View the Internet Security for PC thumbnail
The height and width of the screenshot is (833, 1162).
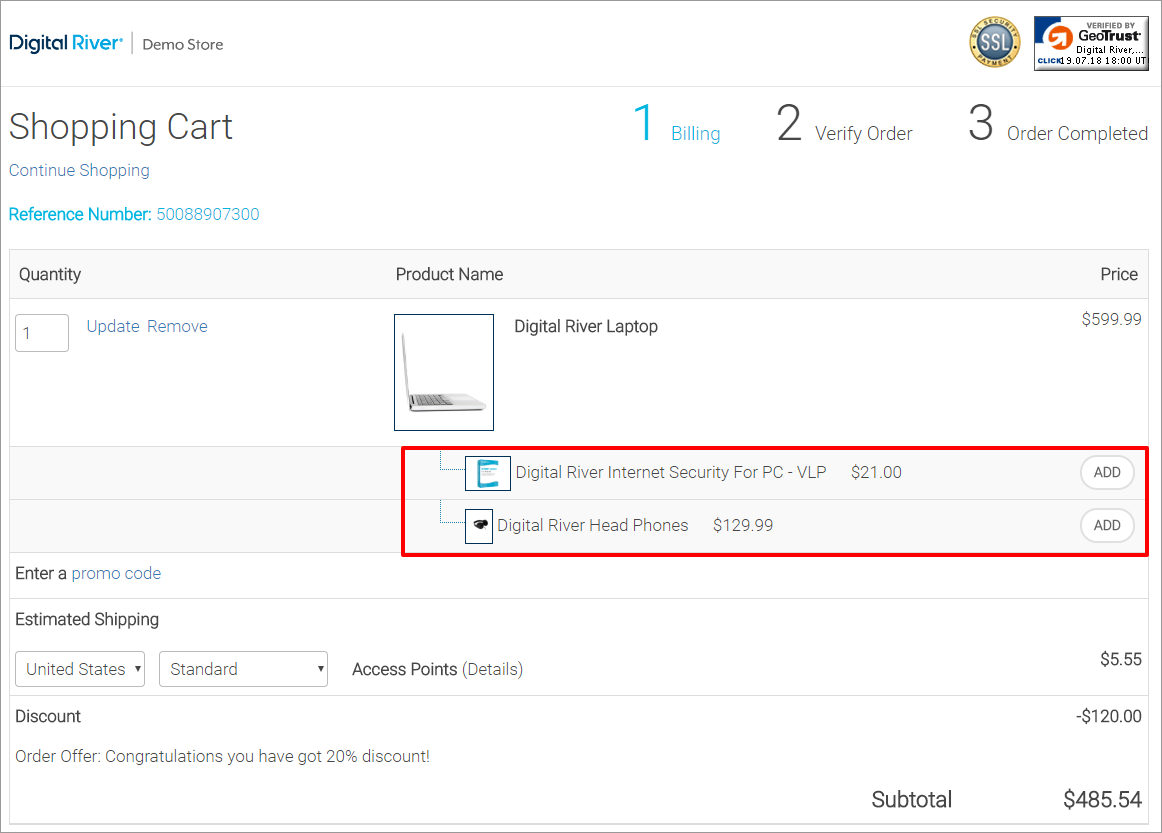488,474
